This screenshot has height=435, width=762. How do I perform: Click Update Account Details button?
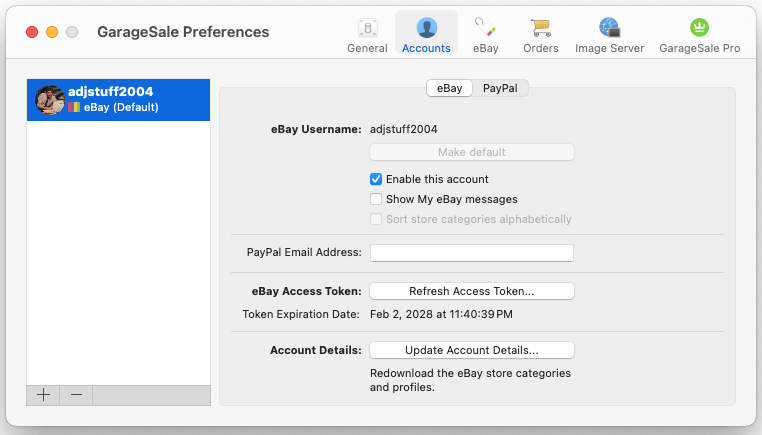472,350
